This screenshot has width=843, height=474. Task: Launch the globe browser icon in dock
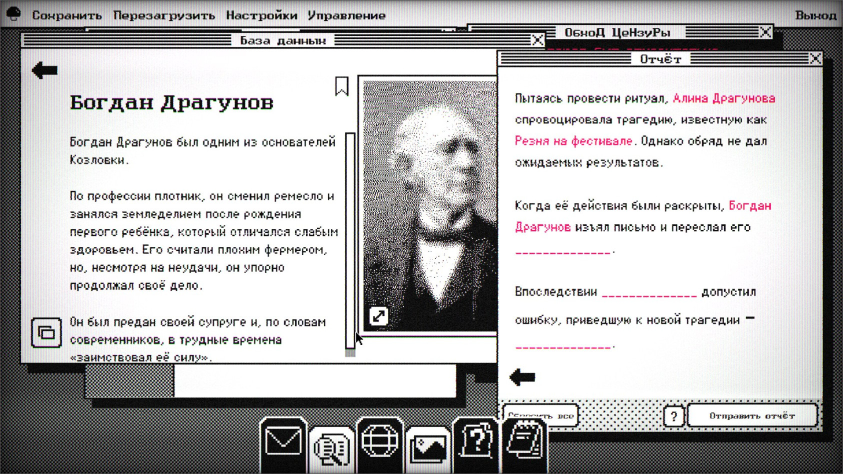[x=380, y=441]
